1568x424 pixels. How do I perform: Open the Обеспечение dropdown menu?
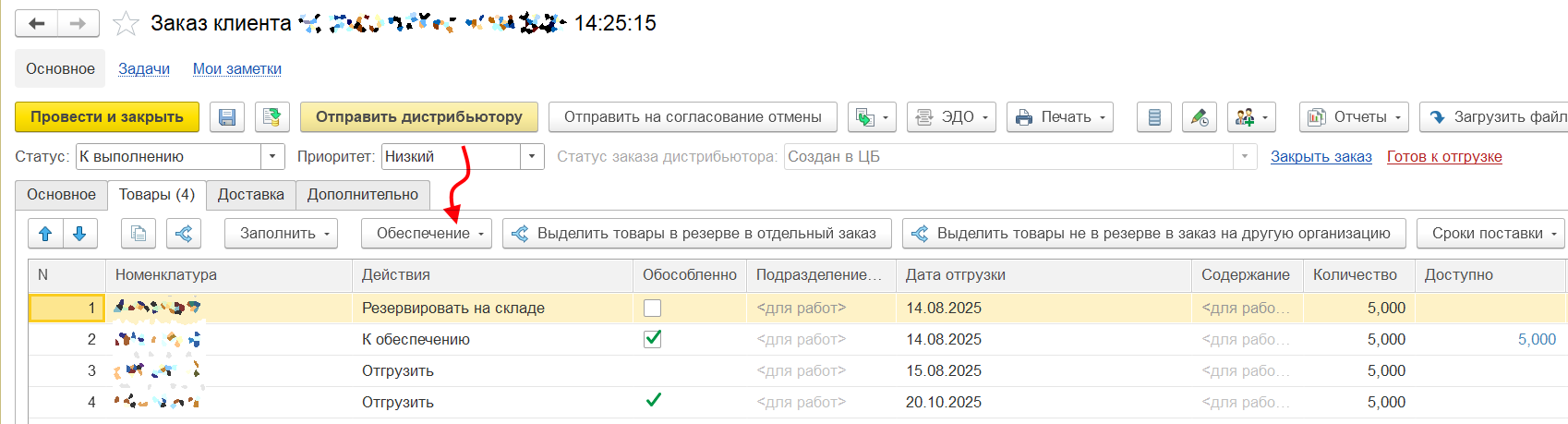click(426, 234)
